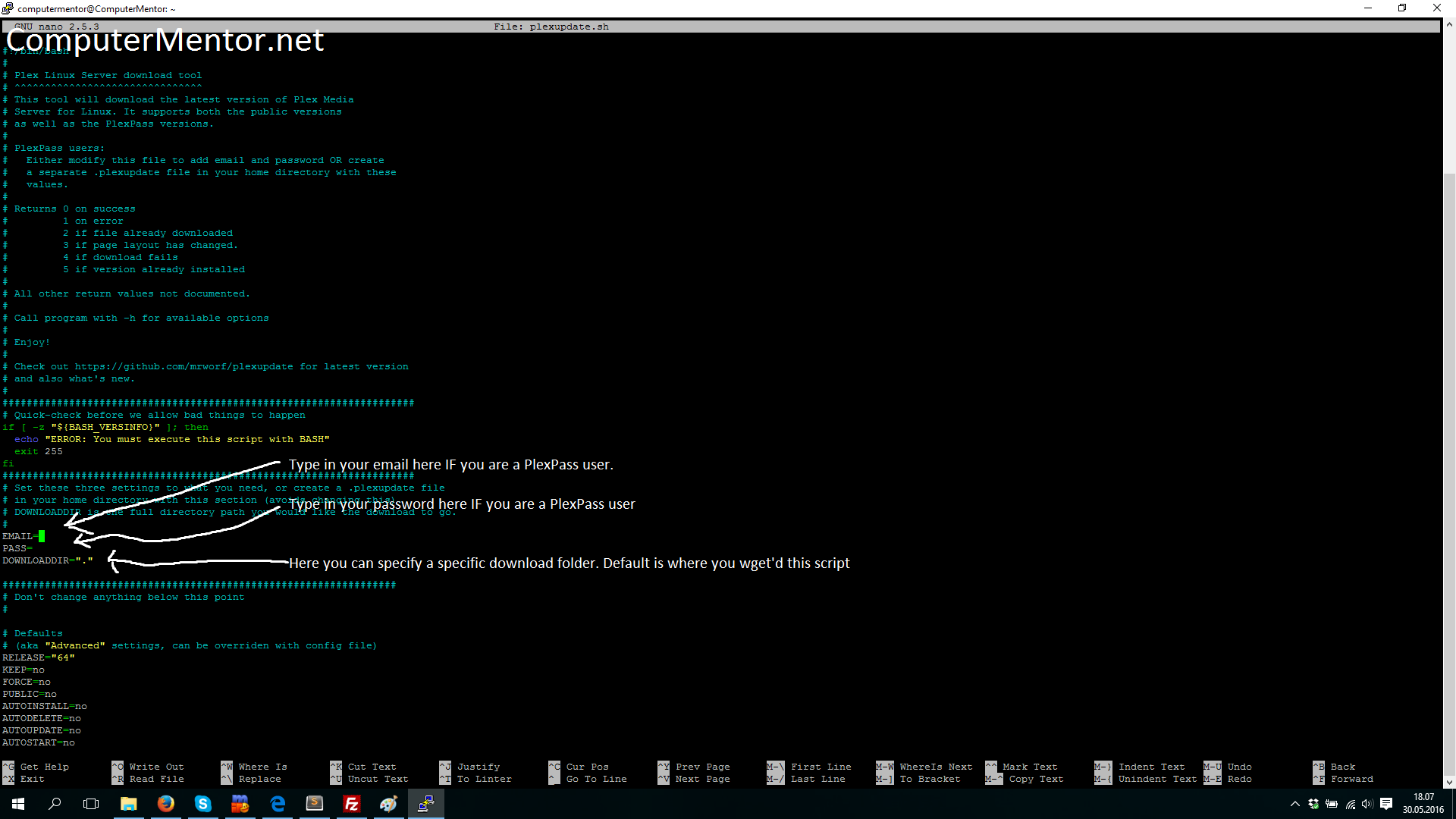Minimize the PuTTY window
The width and height of the screenshot is (1456, 819).
point(1368,8)
